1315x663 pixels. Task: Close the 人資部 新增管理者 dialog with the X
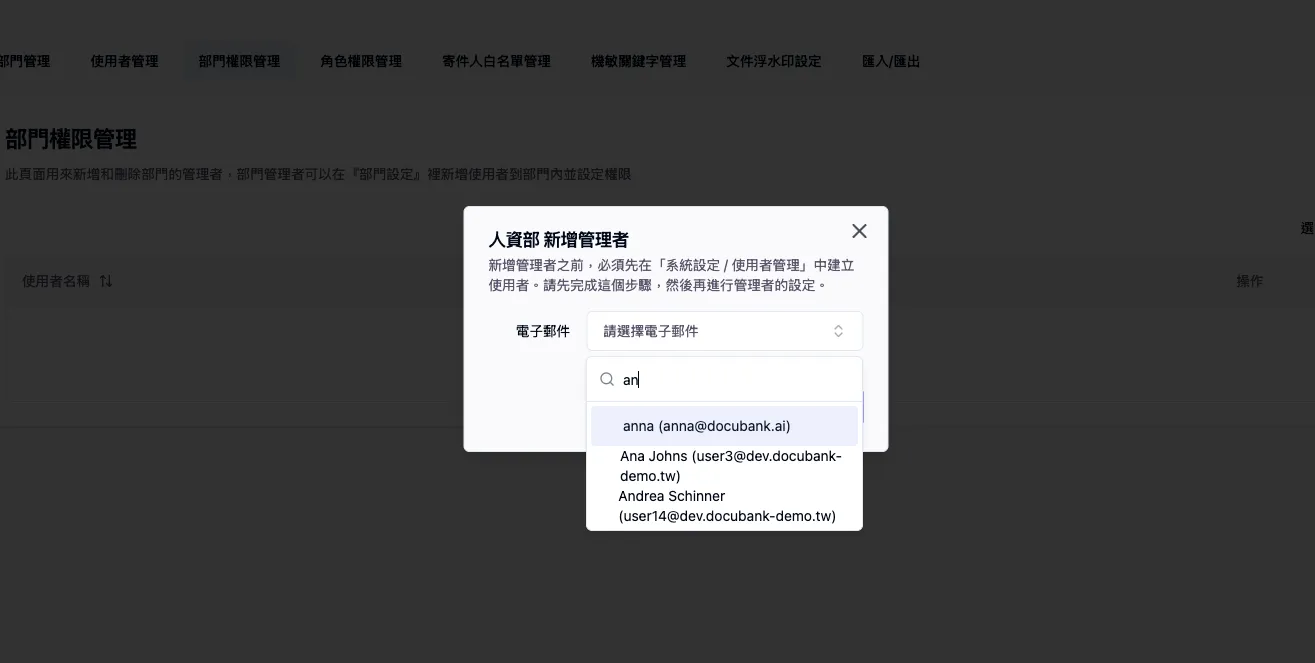pos(858,230)
